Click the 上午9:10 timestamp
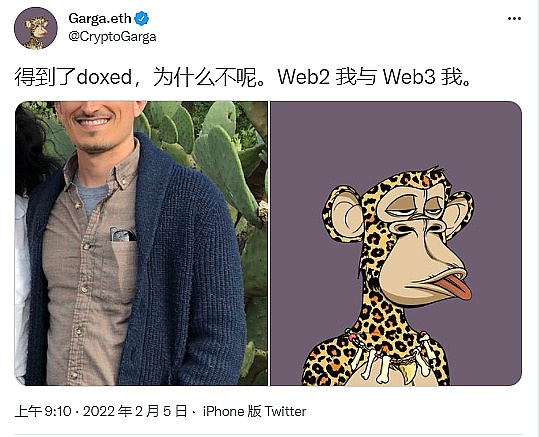The image size is (539, 437). [43, 411]
